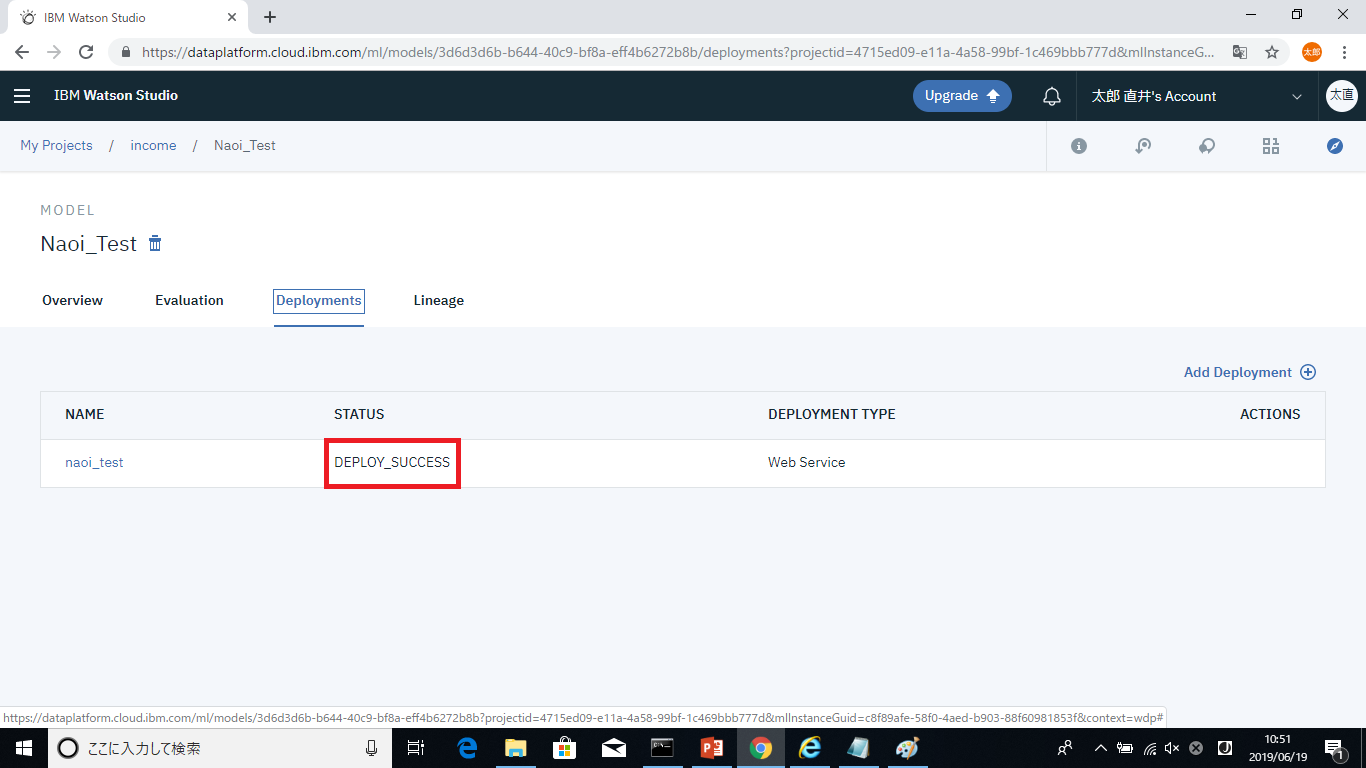This screenshot has height=768, width=1366.
Task: Expand the Account dropdown
Action: 1297,97
